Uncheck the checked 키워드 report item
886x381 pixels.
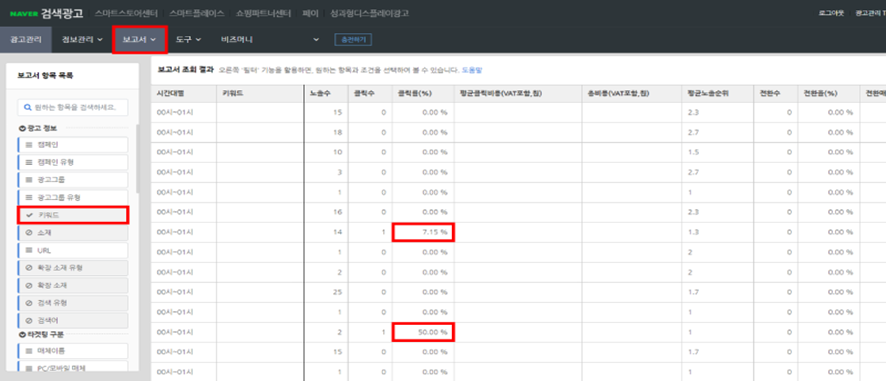72,215
